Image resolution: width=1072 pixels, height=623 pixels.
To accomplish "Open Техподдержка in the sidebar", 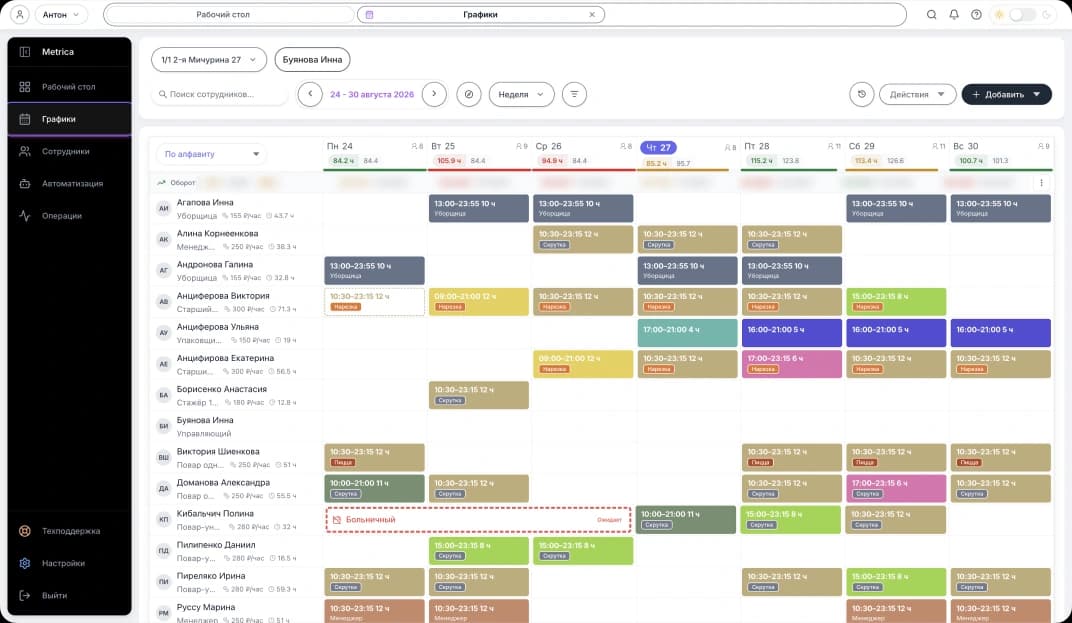I will coord(69,531).
